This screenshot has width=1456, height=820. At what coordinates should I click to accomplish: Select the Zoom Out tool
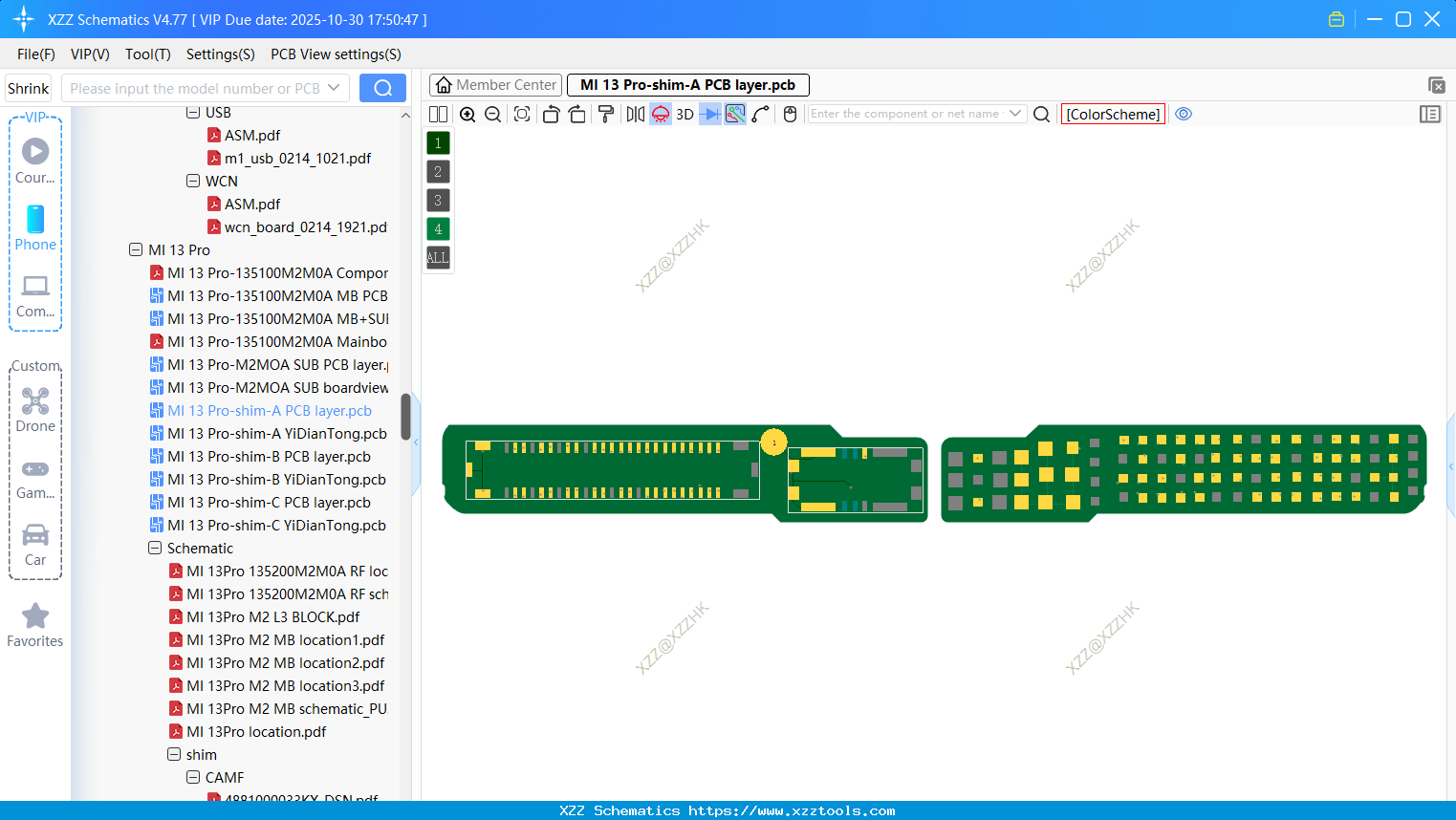point(491,114)
